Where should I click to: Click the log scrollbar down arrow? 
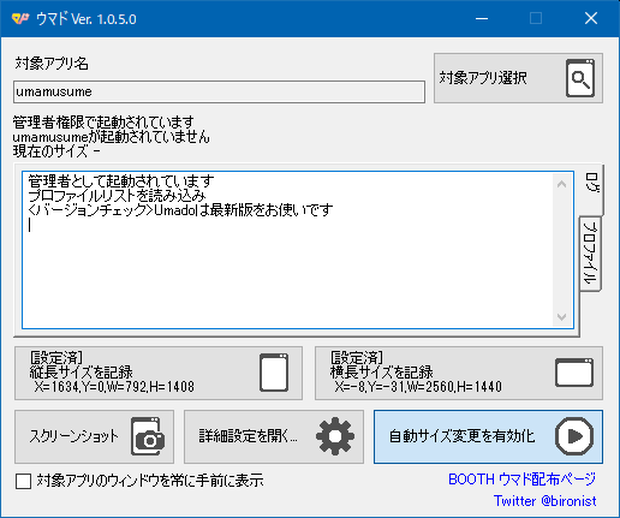(561, 317)
